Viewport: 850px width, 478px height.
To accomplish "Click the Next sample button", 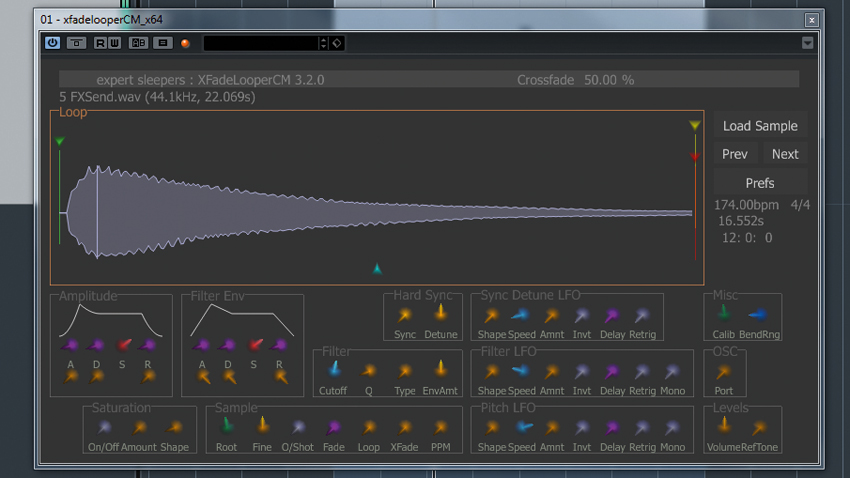I will [785, 154].
